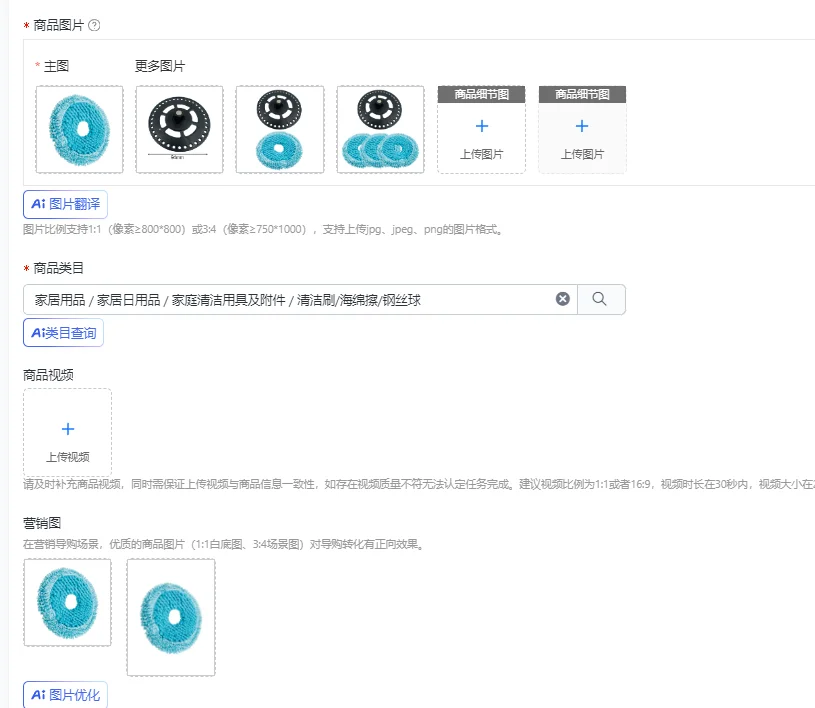Open the Ai 图片翻译 tool
This screenshot has height=708, width=815.
(65, 204)
